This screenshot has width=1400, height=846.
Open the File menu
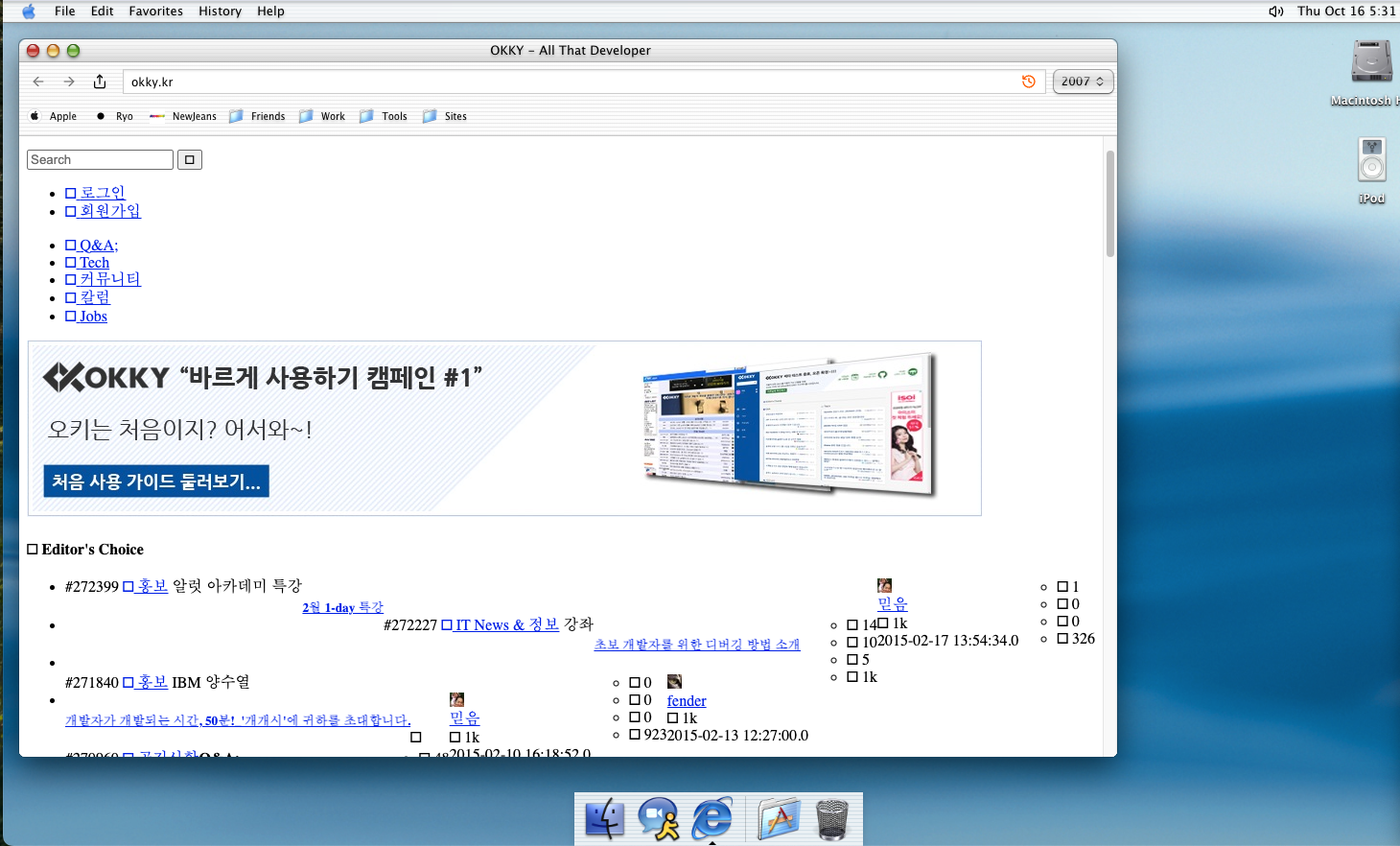click(x=65, y=12)
